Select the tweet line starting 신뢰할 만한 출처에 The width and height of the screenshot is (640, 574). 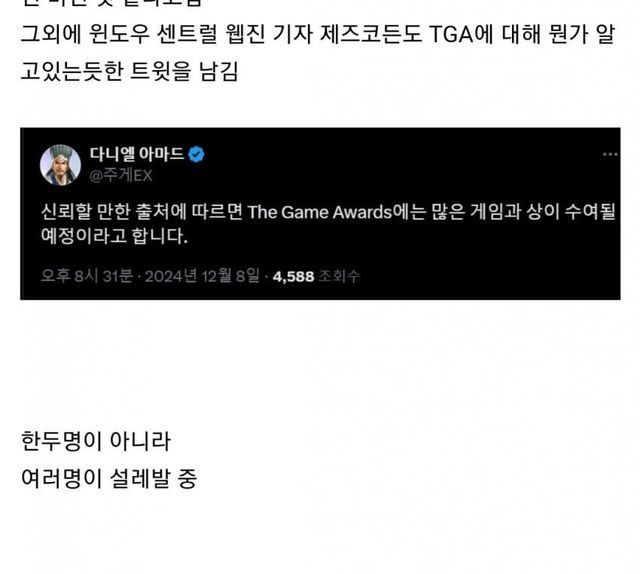[328, 212]
